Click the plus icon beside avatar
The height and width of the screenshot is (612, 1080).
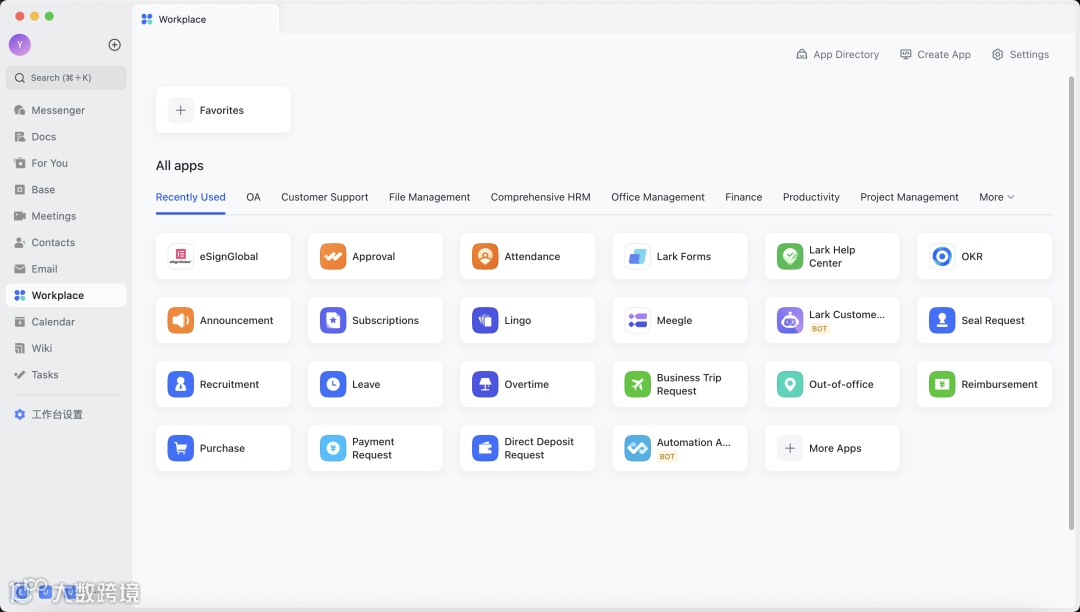coord(114,45)
